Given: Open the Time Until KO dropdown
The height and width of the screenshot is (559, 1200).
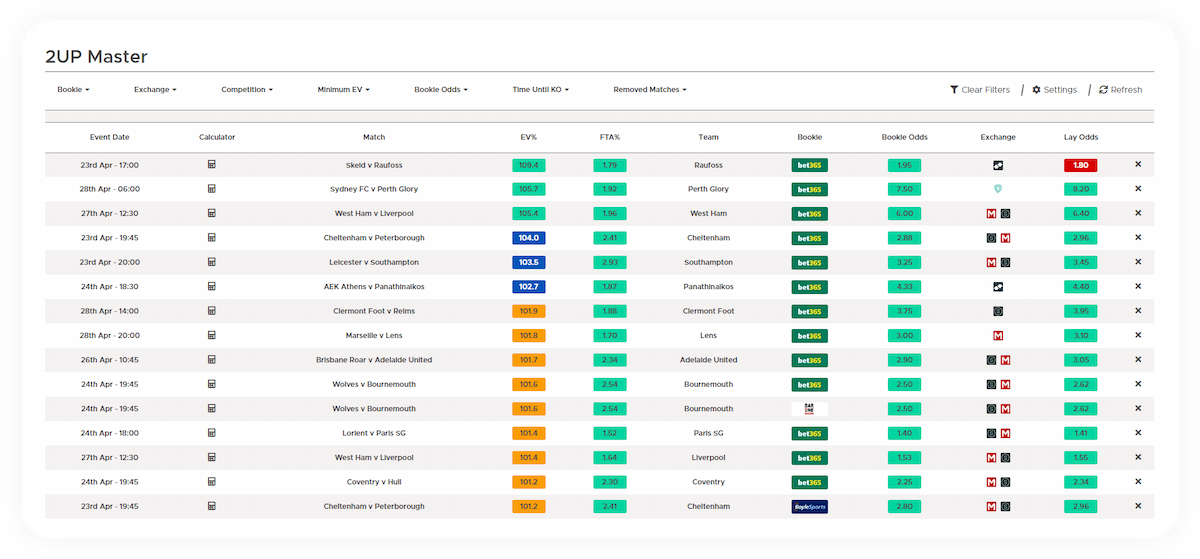Looking at the screenshot, I should point(540,90).
